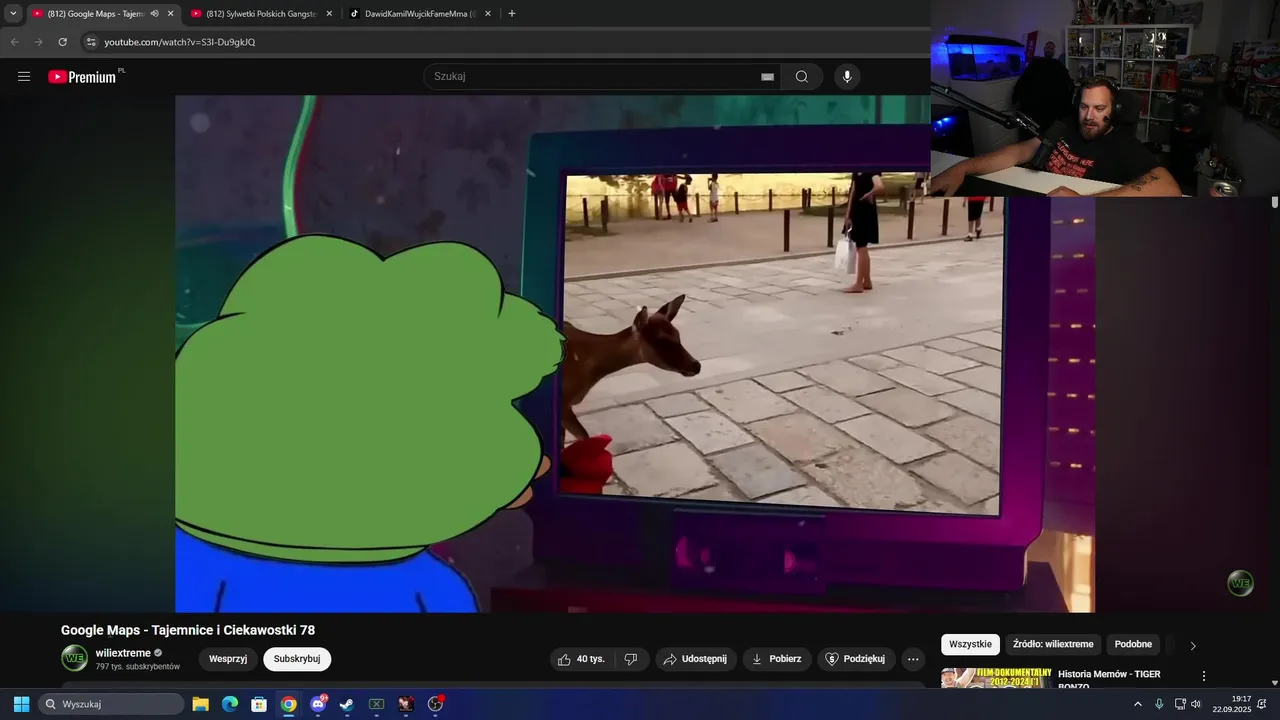
Task: Go forward in browser history
Action: coord(38,42)
